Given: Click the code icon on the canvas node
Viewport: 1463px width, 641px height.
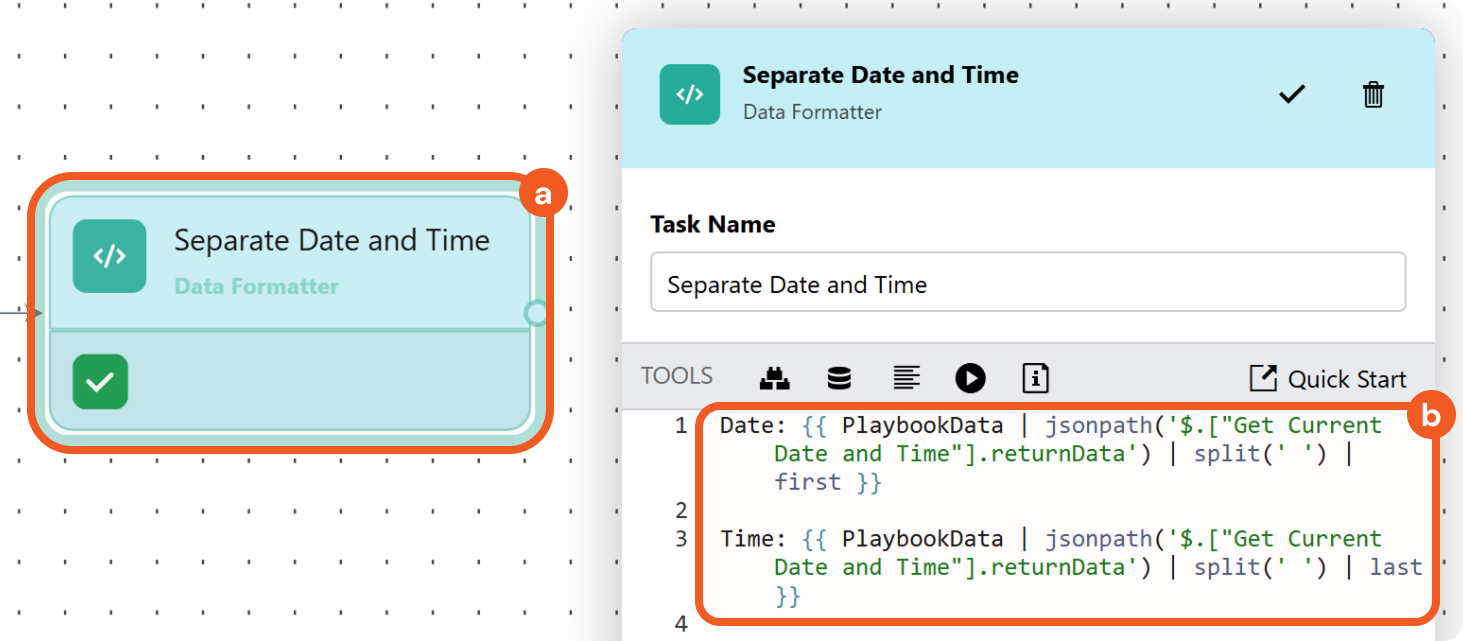Looking at the screenshot, I should (x=109, y=256).
